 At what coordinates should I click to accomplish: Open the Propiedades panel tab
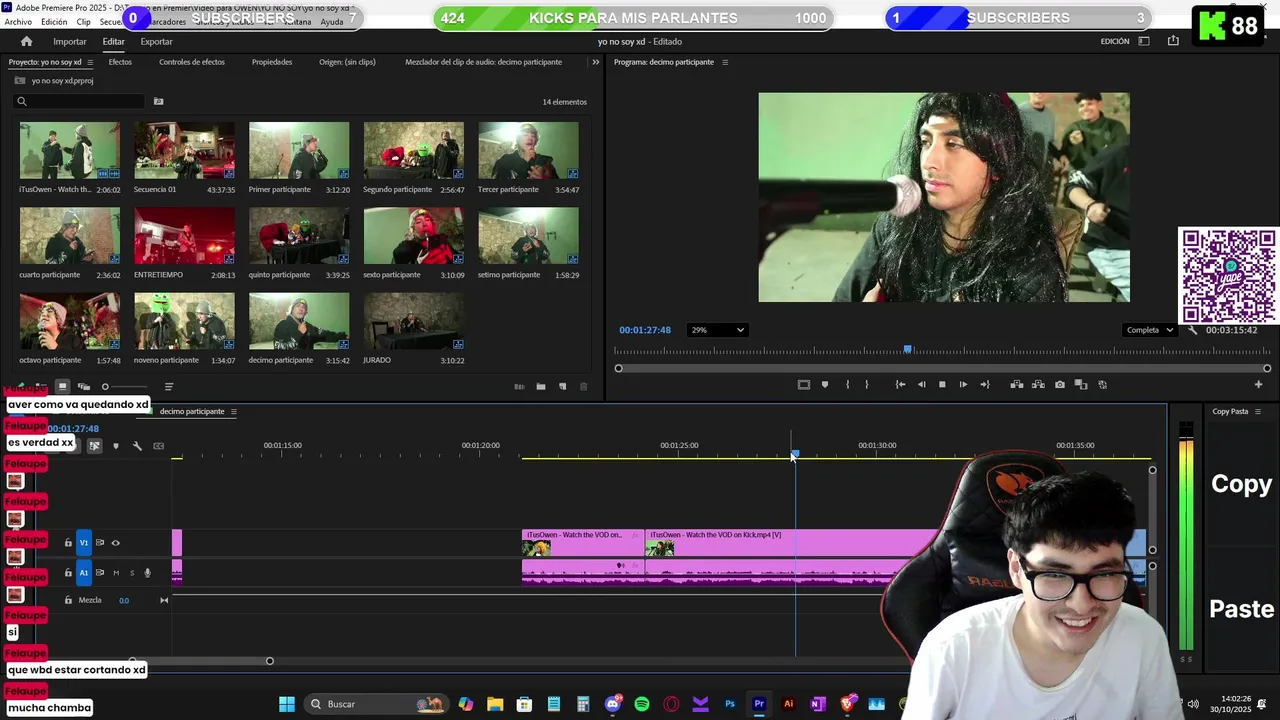click(272, 62)
